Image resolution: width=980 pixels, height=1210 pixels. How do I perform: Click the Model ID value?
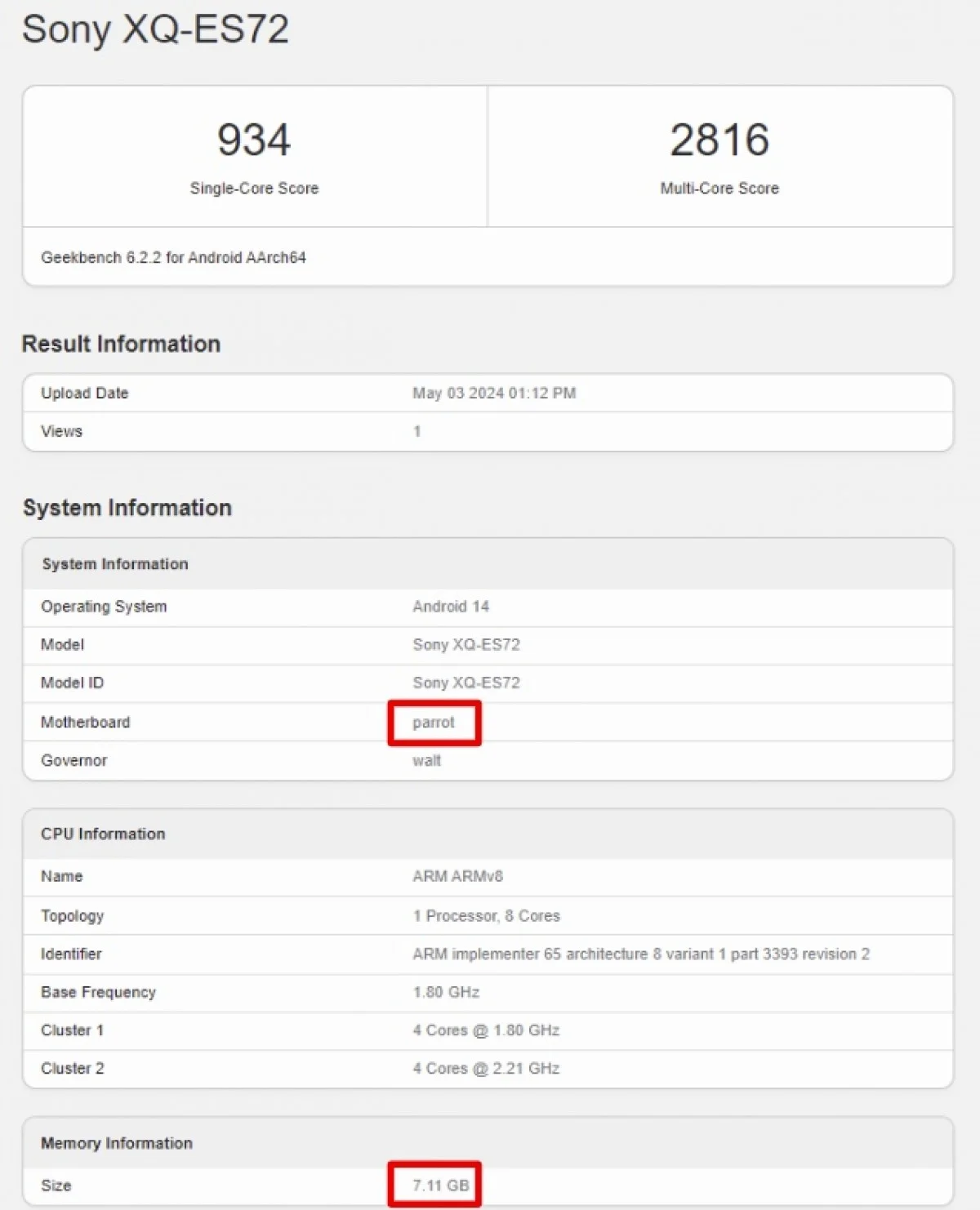465,683
